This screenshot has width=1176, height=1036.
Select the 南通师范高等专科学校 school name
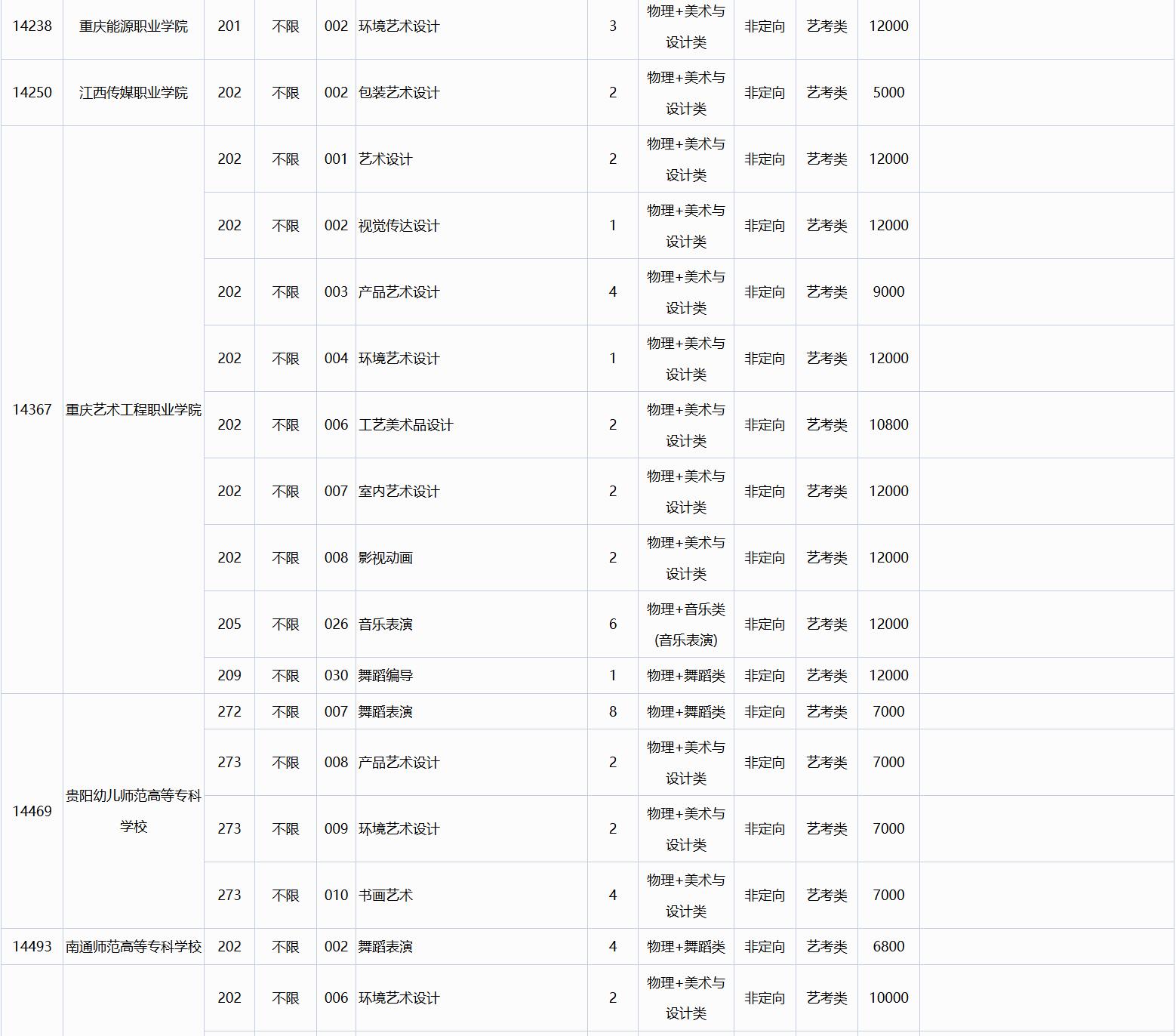(133, 947)
